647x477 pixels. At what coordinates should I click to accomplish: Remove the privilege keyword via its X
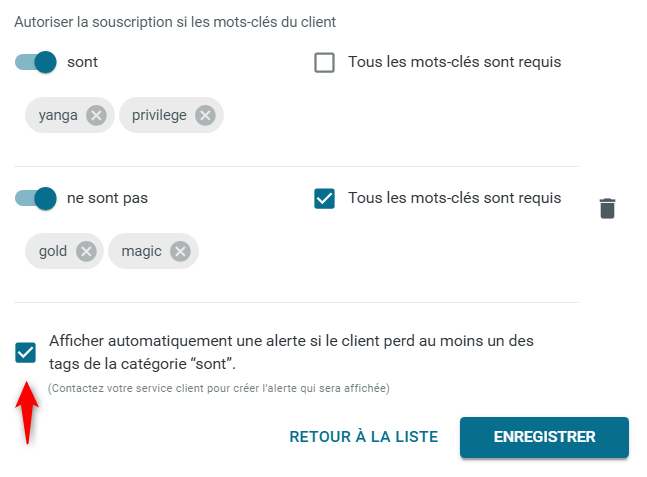[205, 115]
